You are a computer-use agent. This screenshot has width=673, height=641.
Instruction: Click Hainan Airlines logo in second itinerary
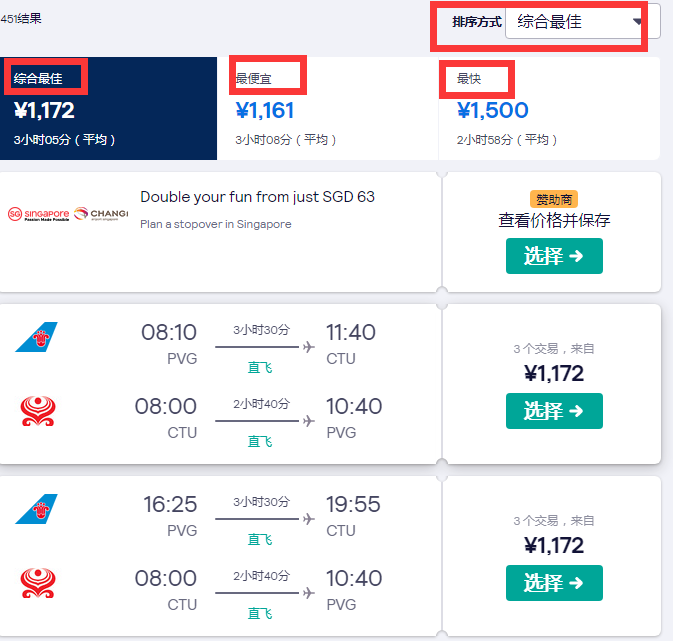click(x=38, y=583)
